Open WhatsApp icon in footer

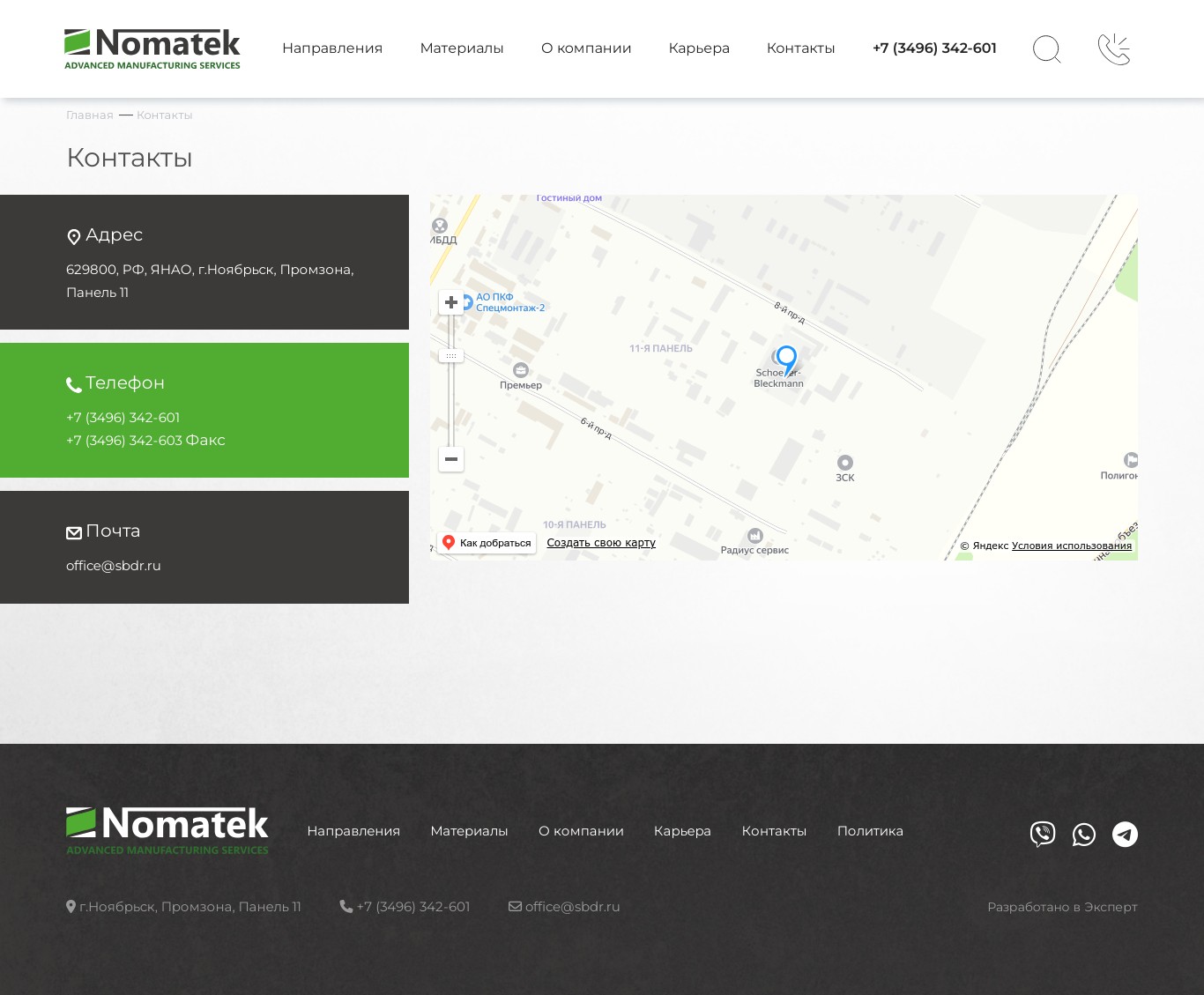(x=1084, y=834)
